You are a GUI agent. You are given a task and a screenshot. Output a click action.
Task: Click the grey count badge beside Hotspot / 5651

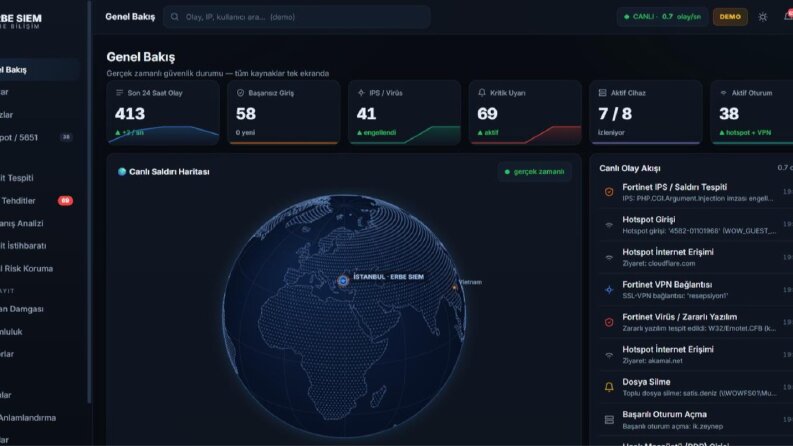[66, 137]
